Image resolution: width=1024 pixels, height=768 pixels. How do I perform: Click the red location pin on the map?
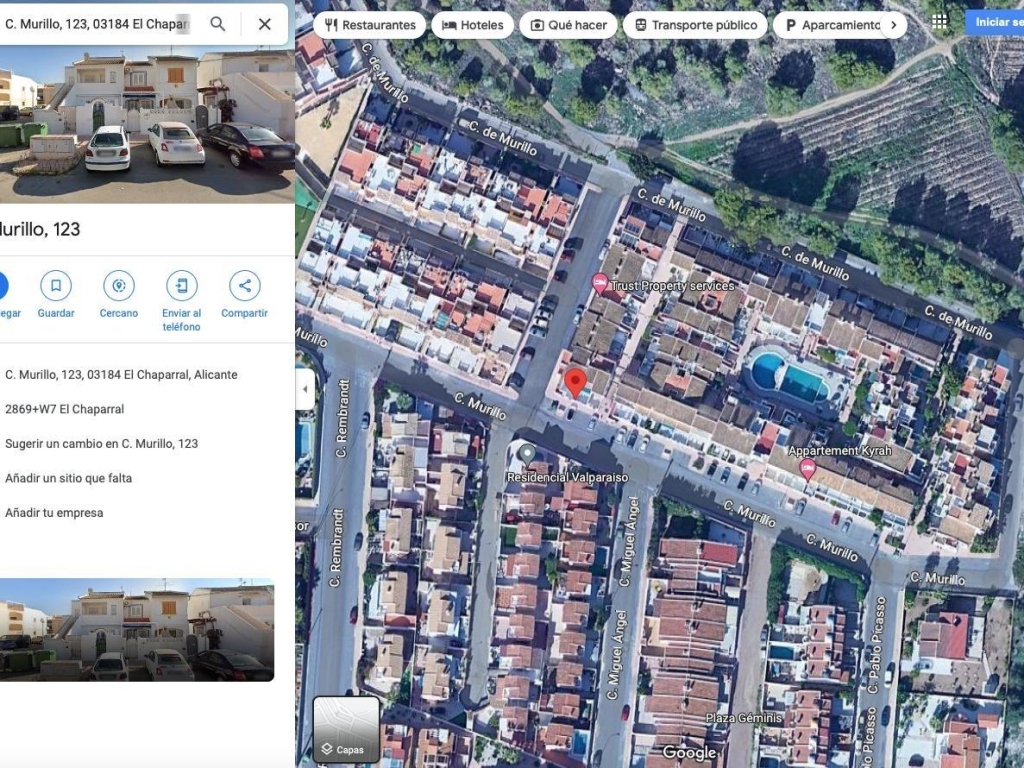[x=575, y=383]
